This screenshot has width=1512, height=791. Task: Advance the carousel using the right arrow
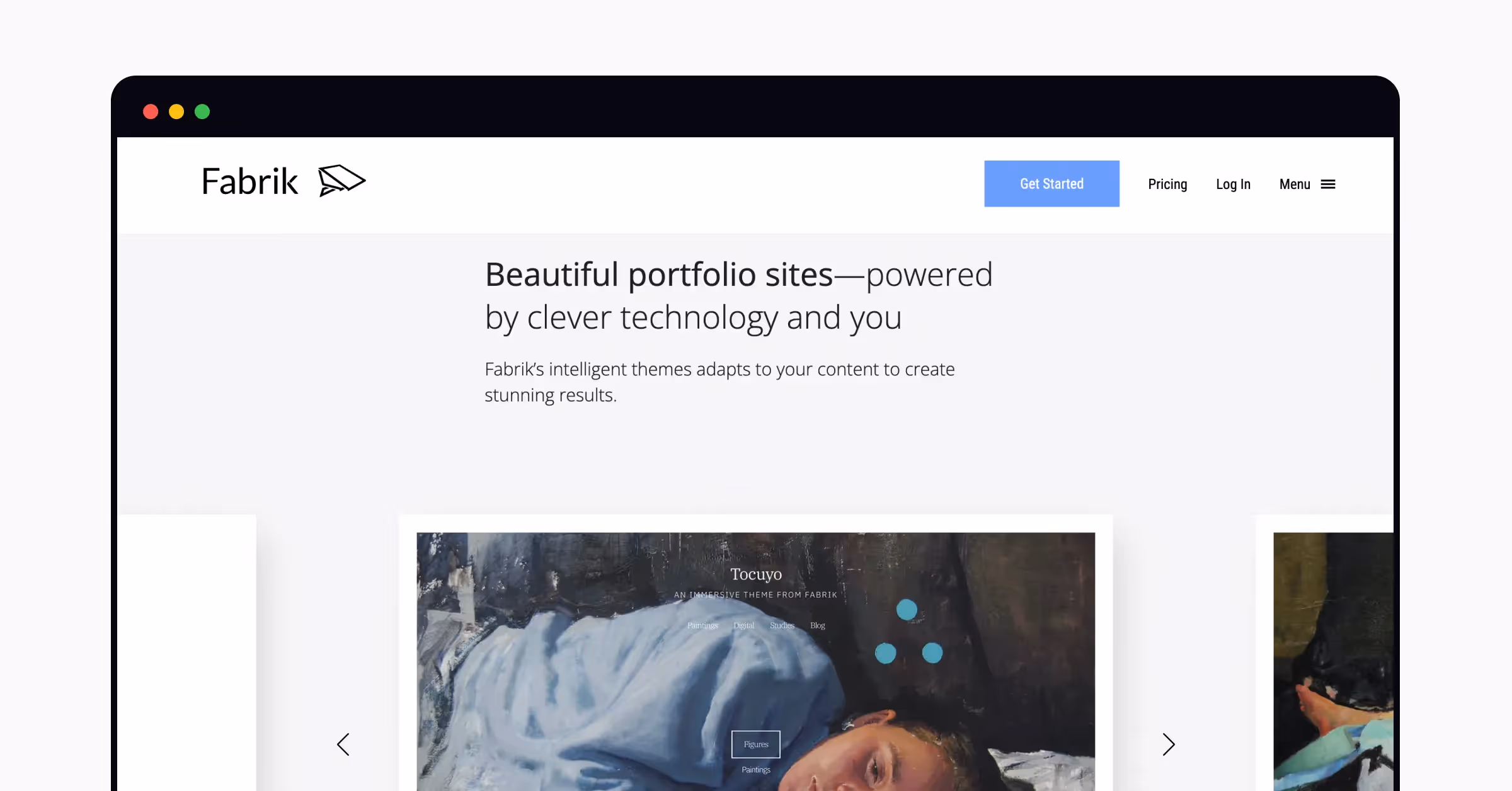[1169, 744]
